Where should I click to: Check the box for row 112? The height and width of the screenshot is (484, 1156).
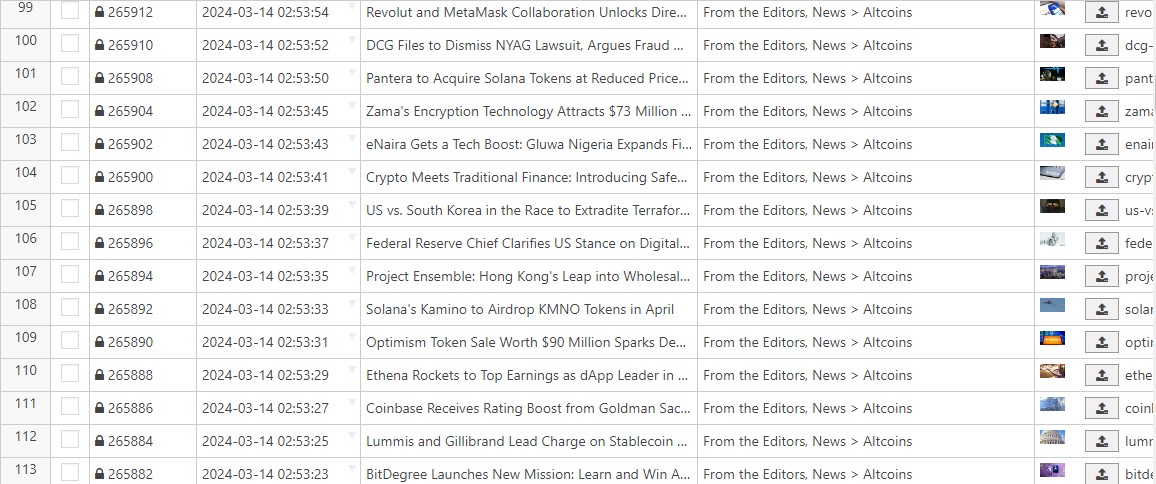pyautogui.click(x=70, y=440)
